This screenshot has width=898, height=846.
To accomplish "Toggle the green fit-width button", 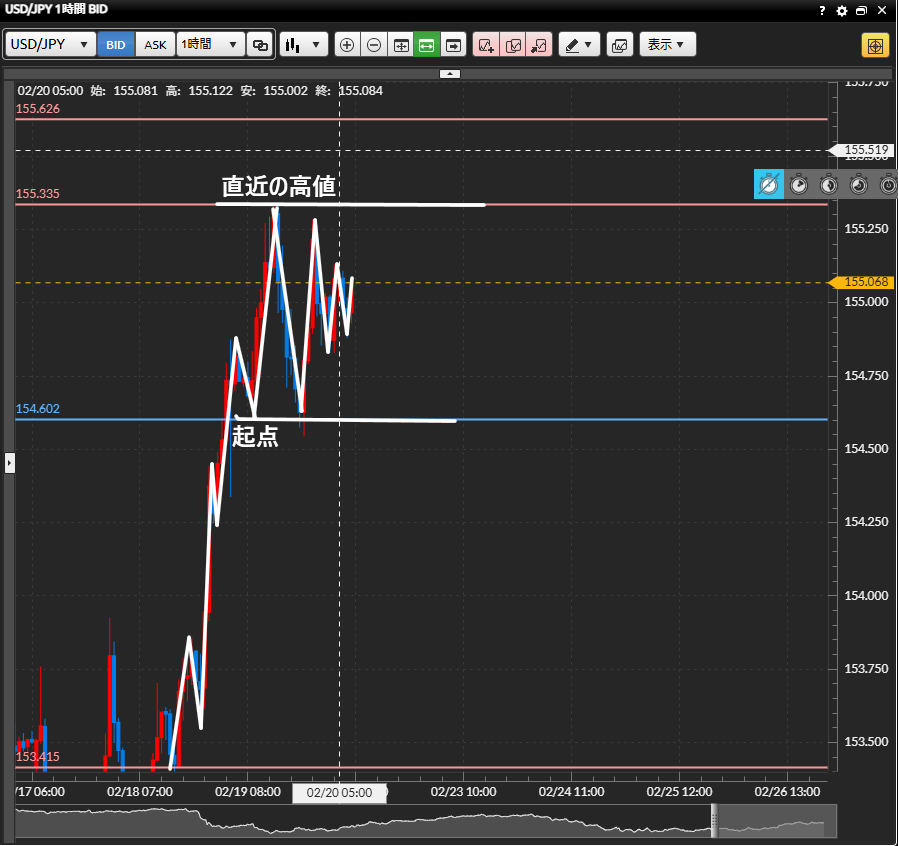I will tap(427, 45).
